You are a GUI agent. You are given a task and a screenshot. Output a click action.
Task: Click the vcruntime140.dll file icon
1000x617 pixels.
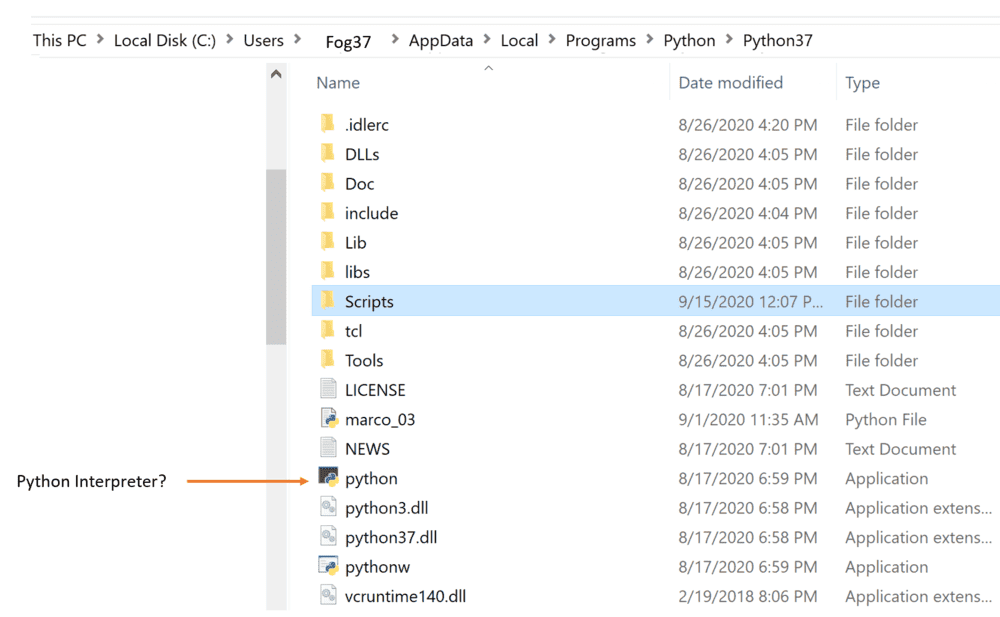click(328, 596)
